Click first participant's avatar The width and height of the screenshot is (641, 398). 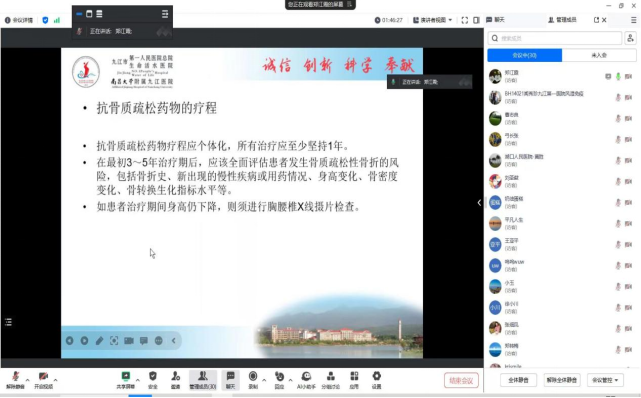[495, 76]
